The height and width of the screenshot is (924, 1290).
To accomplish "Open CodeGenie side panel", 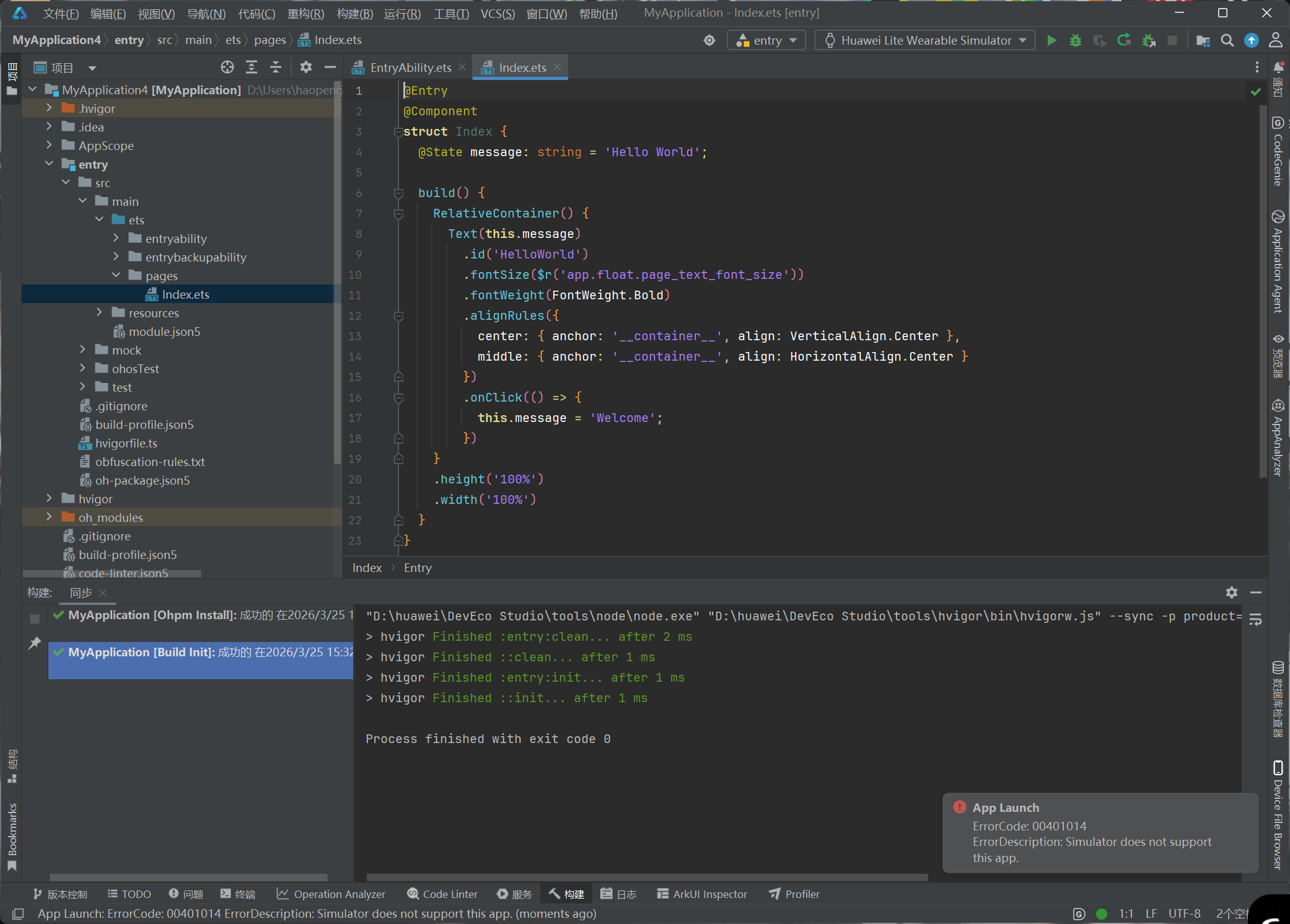I will pos(1278,152).
